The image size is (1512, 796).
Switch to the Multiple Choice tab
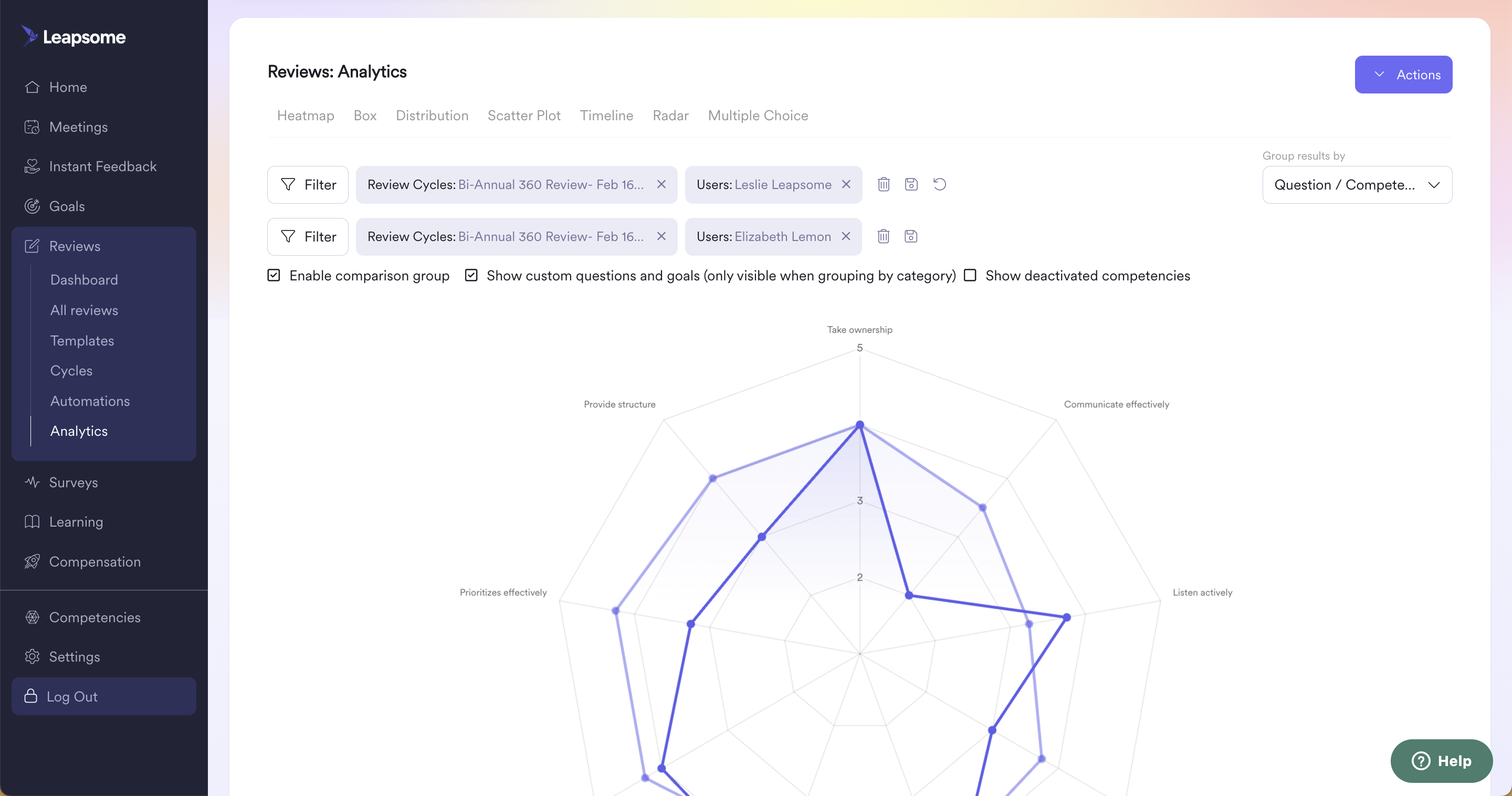(758, 115)
